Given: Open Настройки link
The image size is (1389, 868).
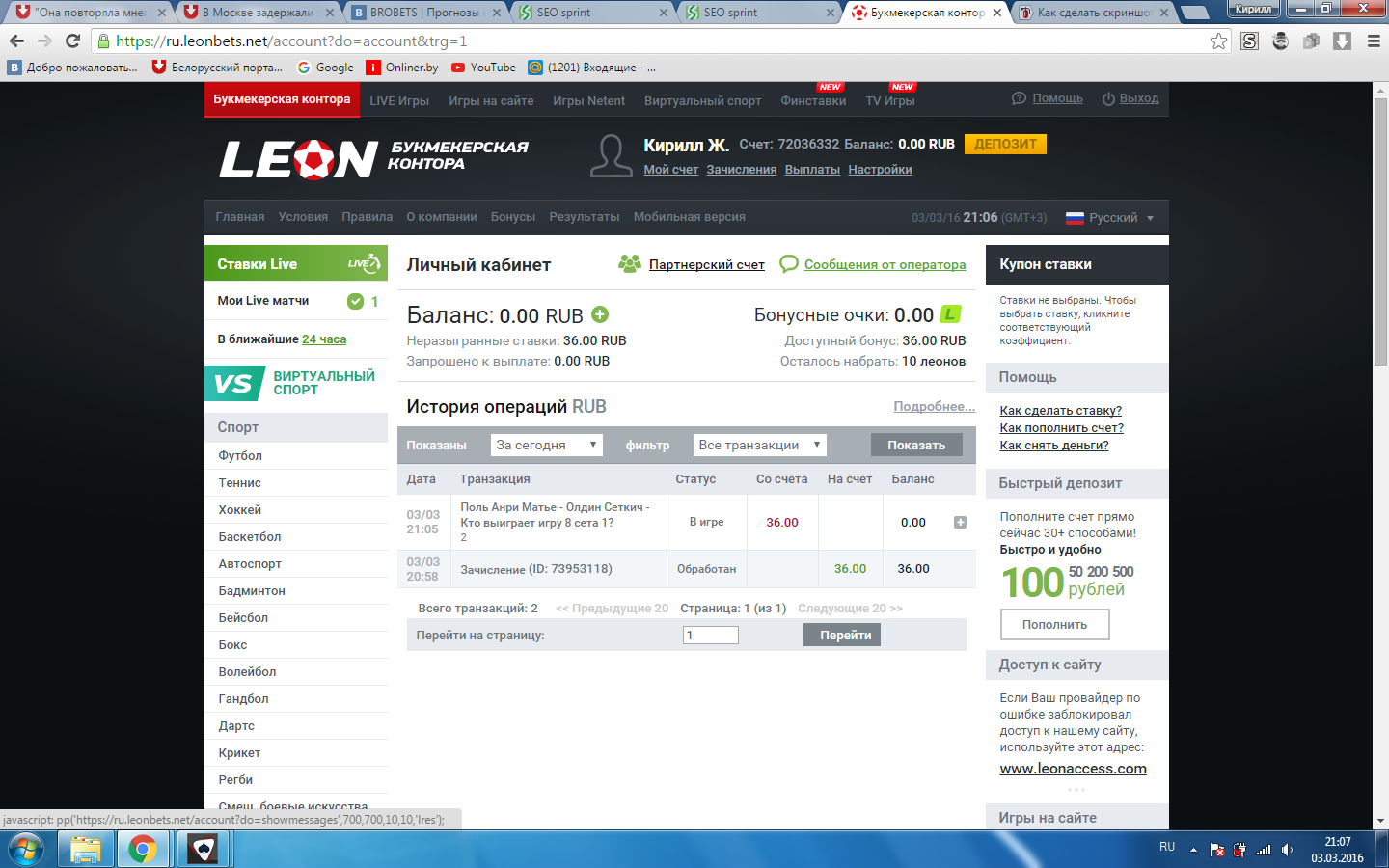Looking at the screenshot, I should (880, 170).
